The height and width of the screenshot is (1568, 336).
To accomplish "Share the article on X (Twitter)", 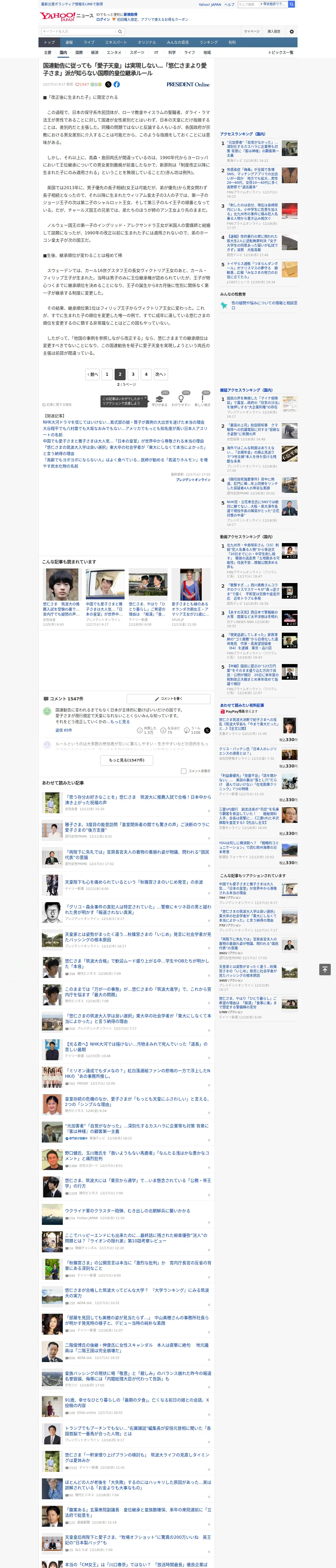I will [x=109, y=85].
